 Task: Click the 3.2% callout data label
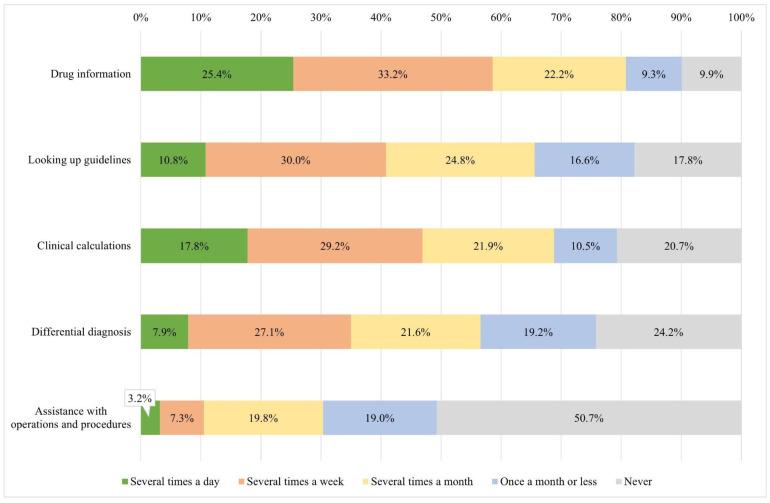[140, 398]
